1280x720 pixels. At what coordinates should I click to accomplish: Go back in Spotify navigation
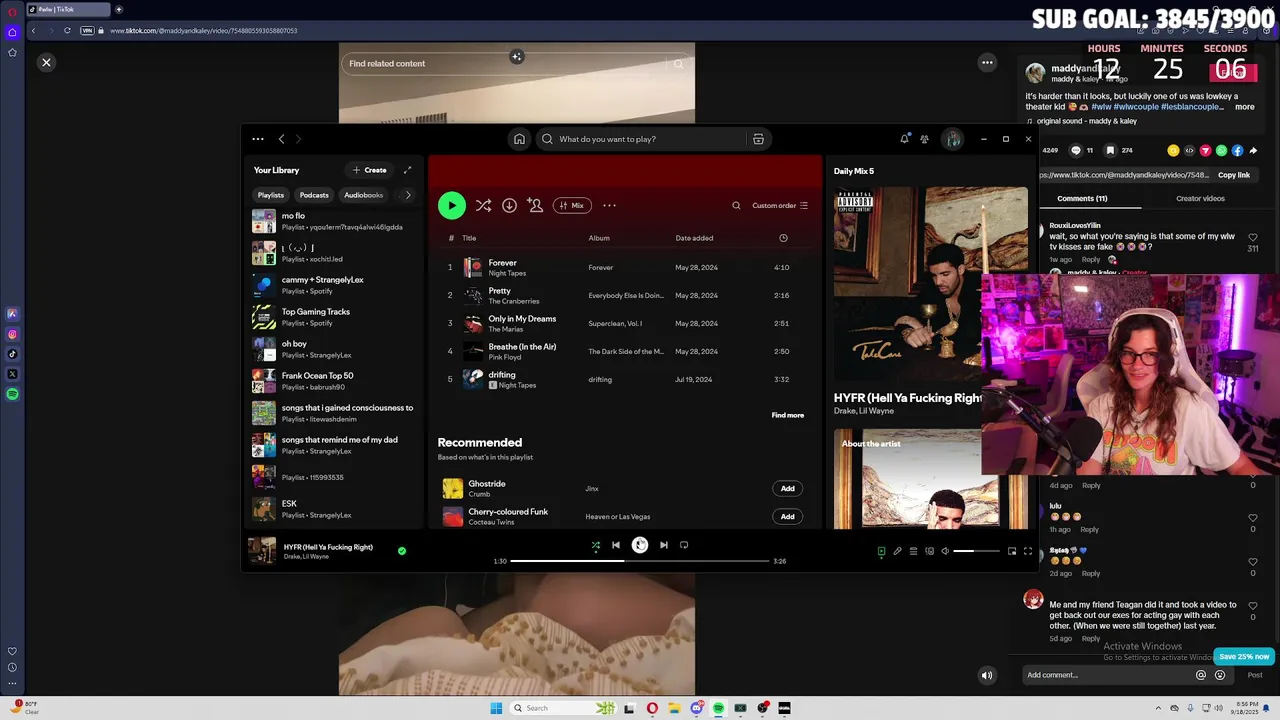281,139
